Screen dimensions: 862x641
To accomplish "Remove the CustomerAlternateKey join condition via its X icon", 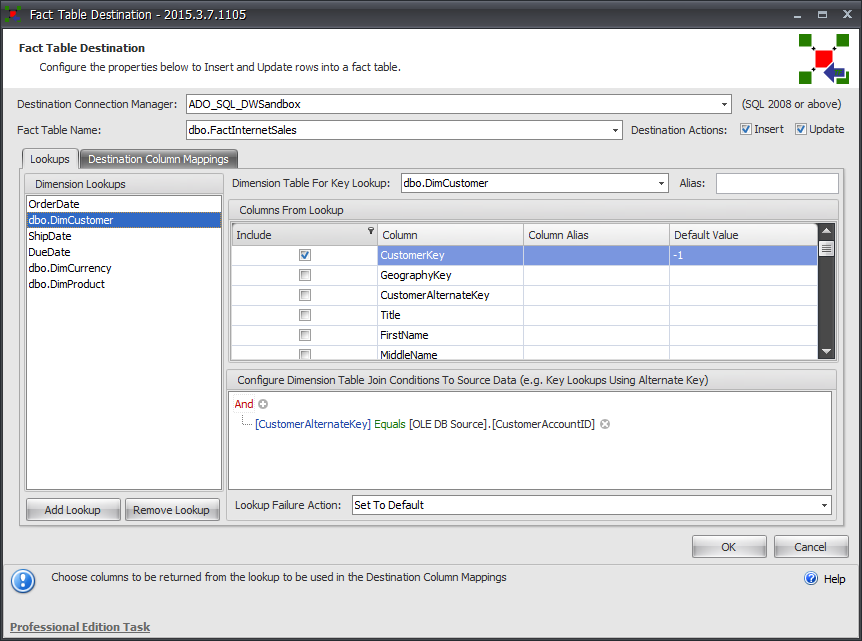I will click(x=605, y=424).
